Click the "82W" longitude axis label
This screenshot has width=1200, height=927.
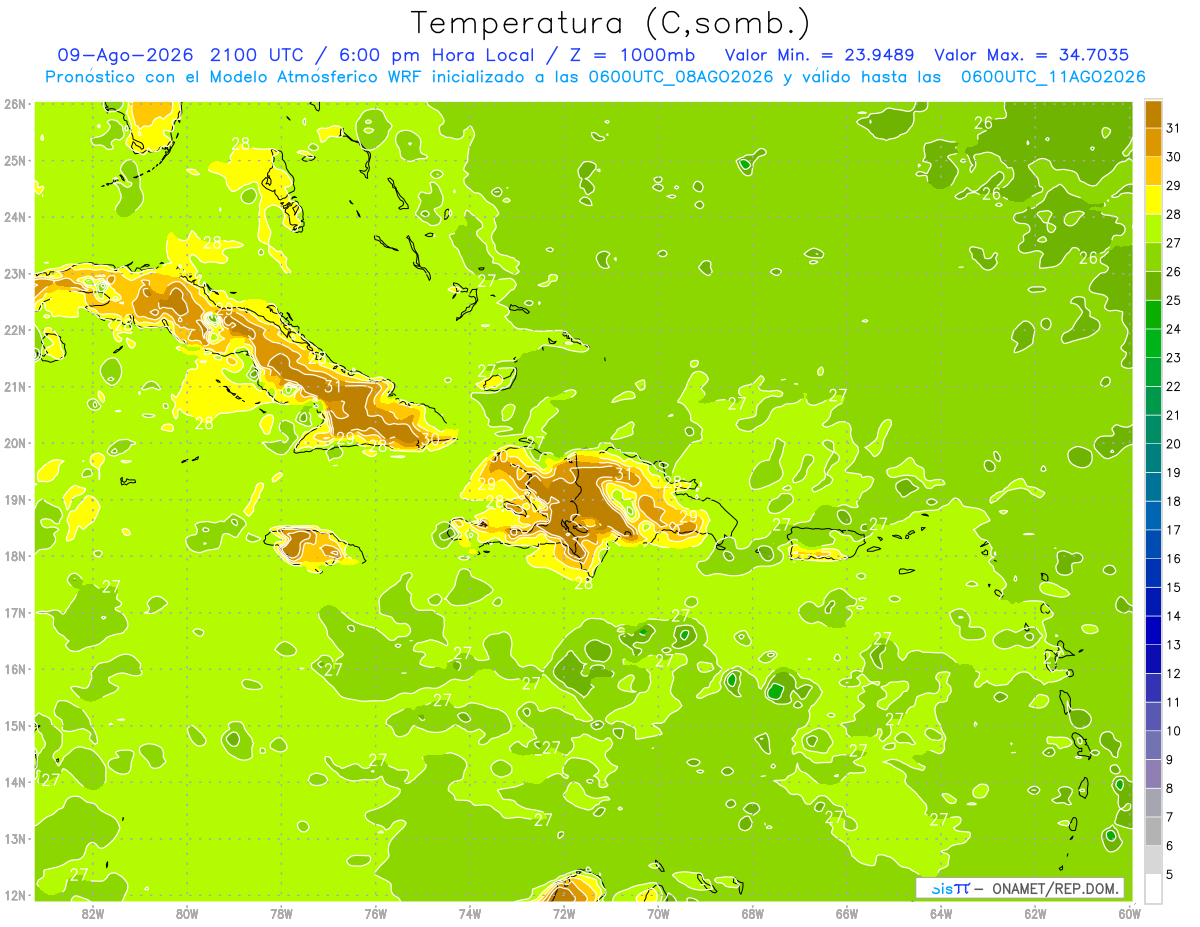pos(93,913)
